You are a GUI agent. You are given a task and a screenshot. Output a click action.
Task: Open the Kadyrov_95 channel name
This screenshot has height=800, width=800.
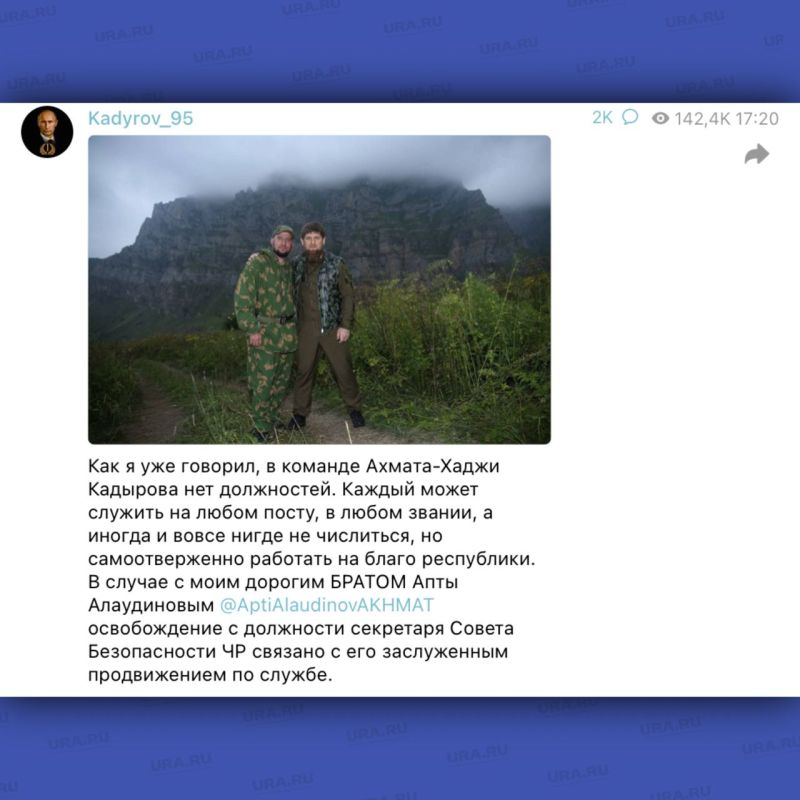pyautogui.click(x=140, y=118)
